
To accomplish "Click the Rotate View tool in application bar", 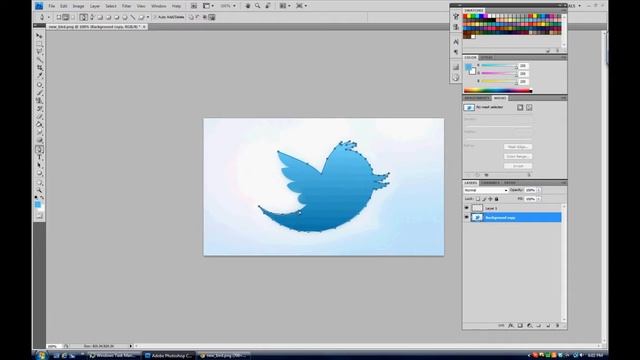I will click(x=268, y=6).
